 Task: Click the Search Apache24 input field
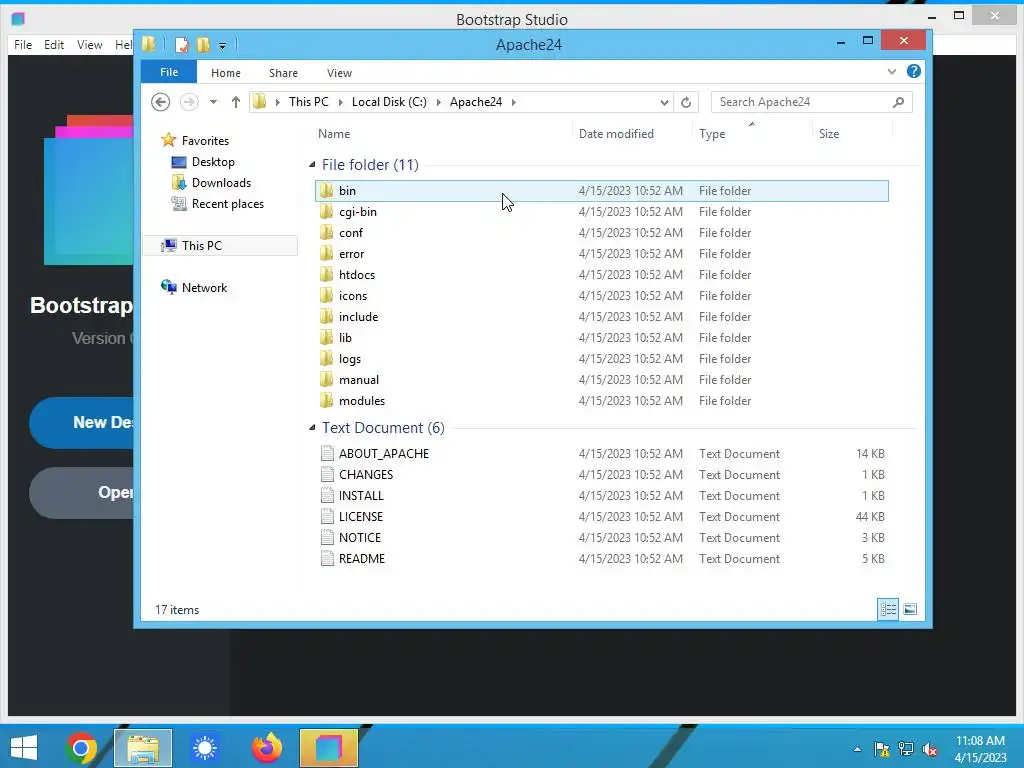812,102
